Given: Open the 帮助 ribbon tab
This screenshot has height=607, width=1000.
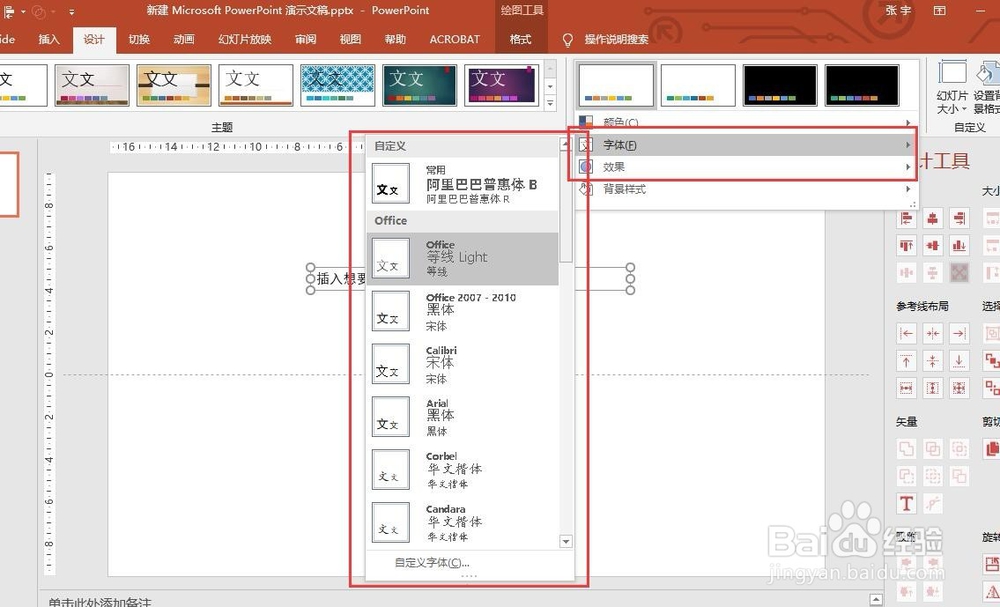Looking at the screenshot, I should (395, 40).
